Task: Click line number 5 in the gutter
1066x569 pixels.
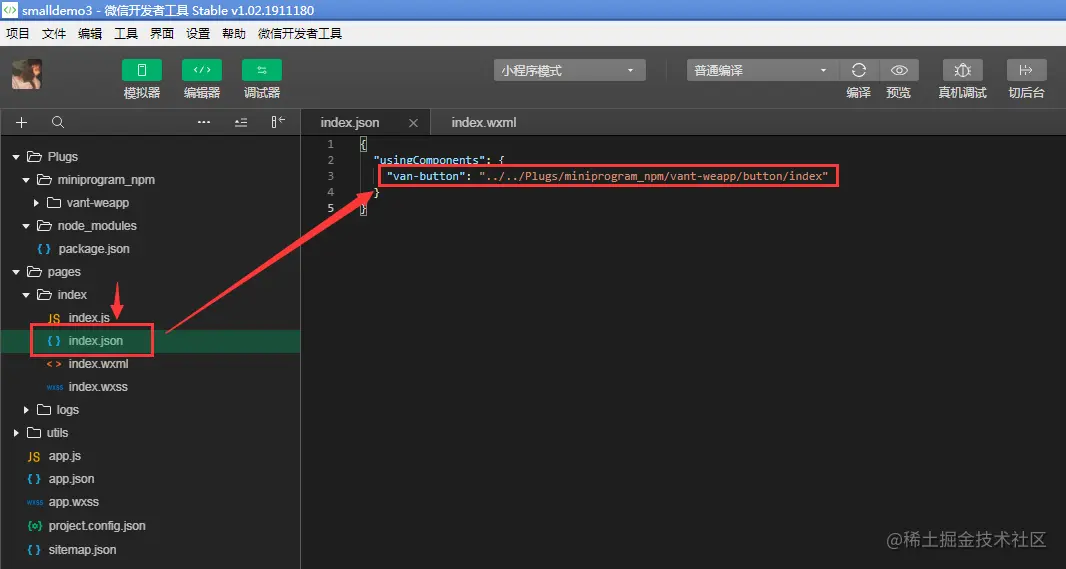Action: point(330,208)
